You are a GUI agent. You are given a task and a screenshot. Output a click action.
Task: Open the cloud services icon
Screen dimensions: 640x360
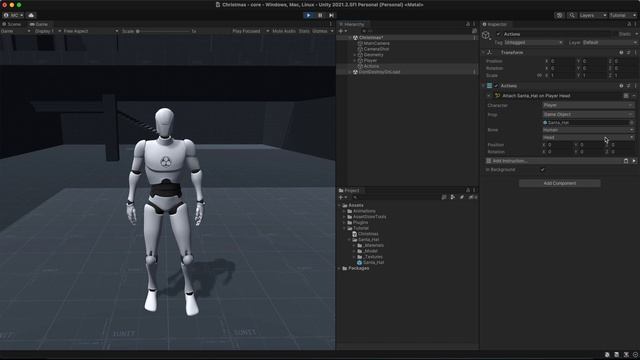click(31, 15)
